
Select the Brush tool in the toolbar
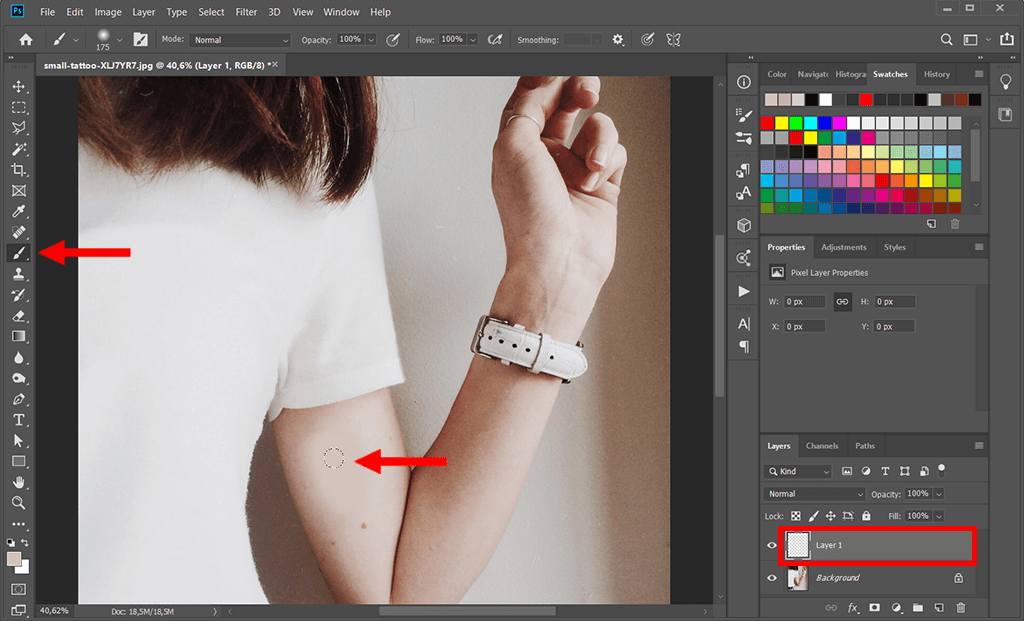coord(18,253)
